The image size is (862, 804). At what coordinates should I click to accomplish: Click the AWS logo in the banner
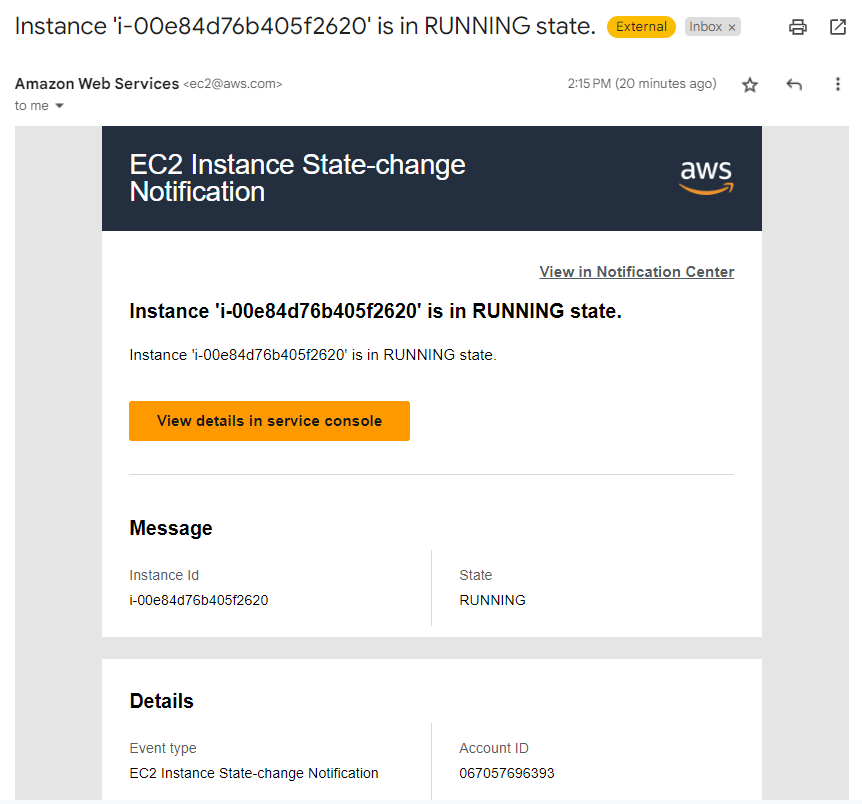pyautogui.click(x=706, y=176)
